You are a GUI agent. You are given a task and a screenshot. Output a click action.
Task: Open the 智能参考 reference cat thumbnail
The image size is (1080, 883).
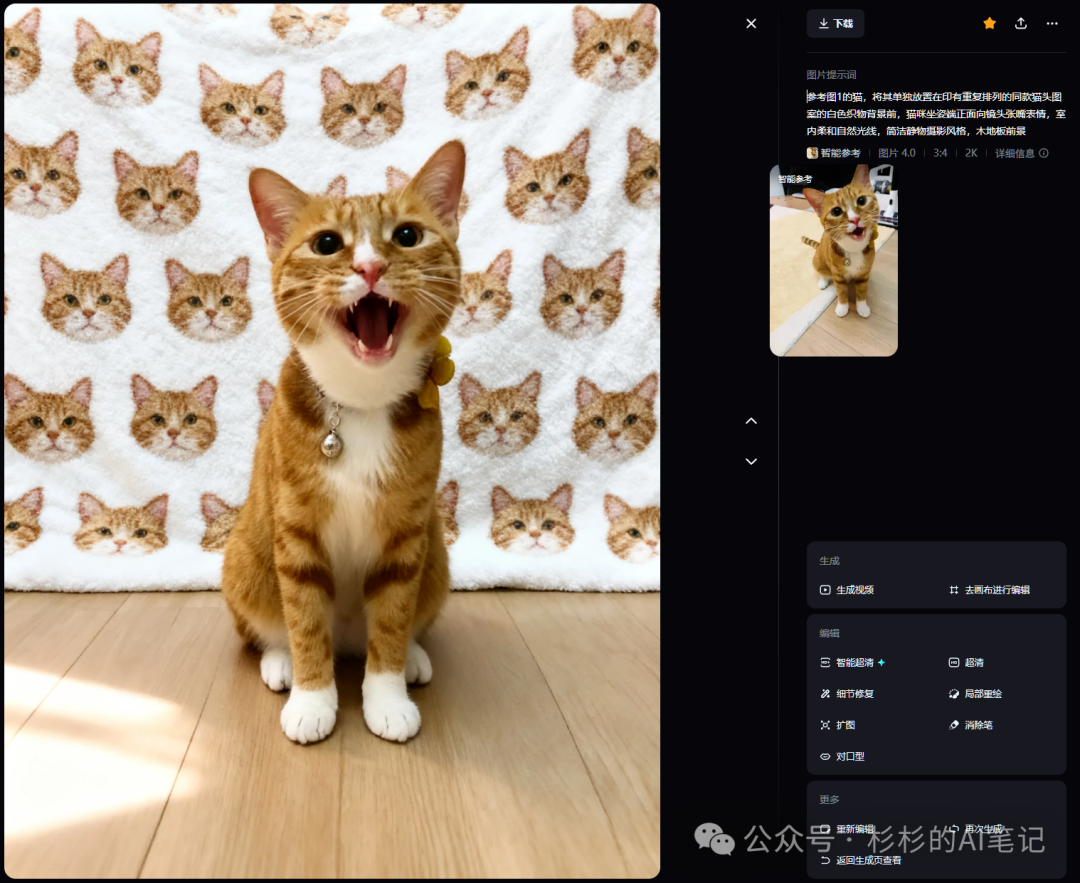(x=833, y=260)
